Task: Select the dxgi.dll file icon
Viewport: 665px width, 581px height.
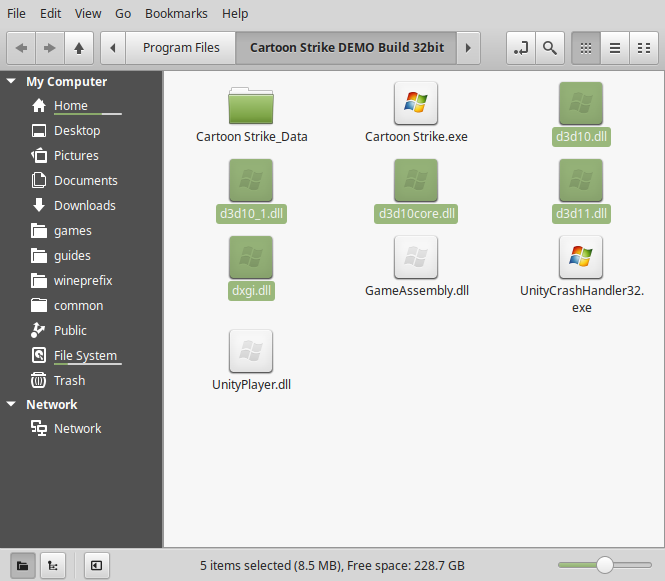Action: [x=251, y=257]
